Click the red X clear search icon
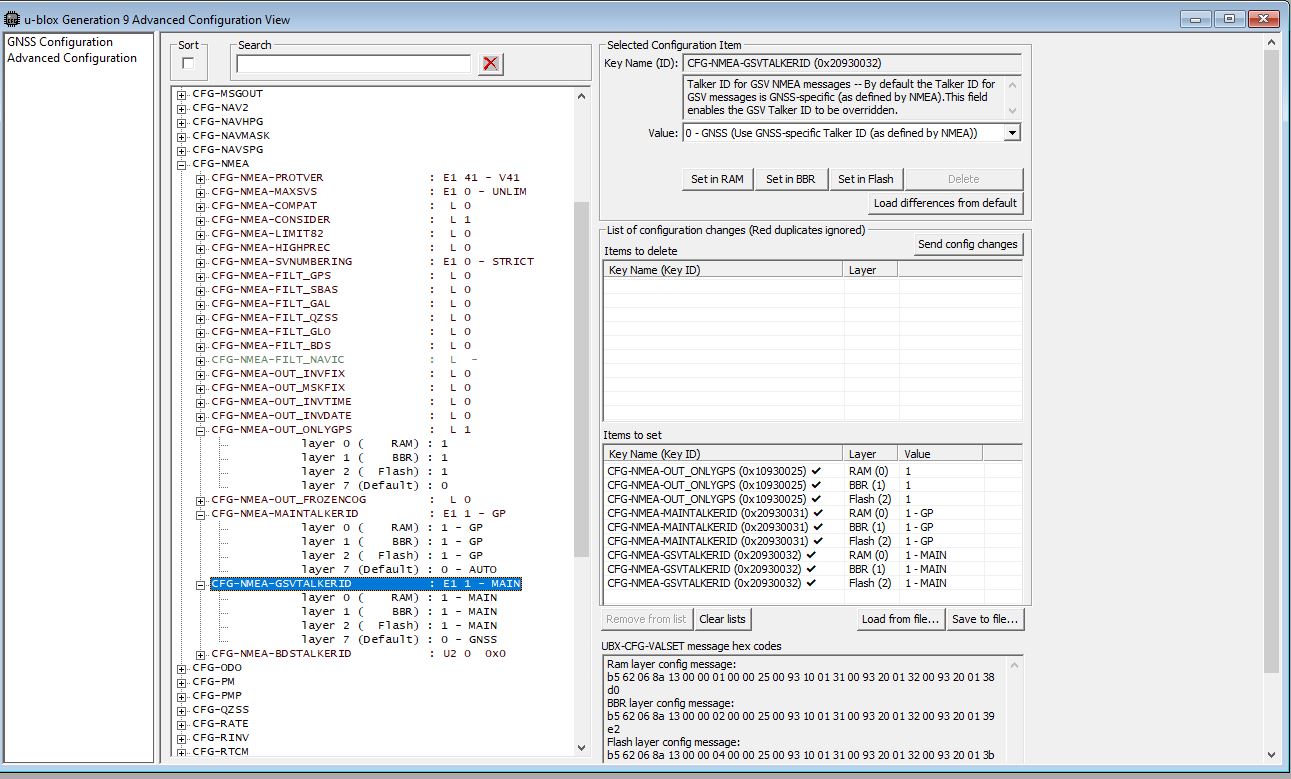Screen dimensions: 1291x779 pos(490,64)
